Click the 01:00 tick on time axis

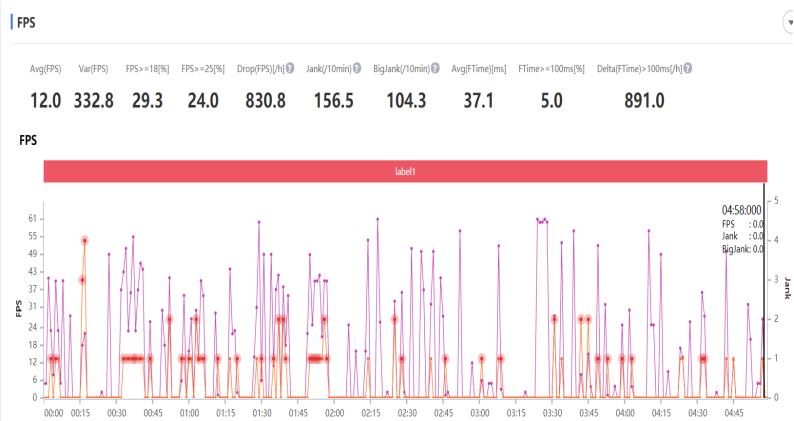[x=189, y=413]
